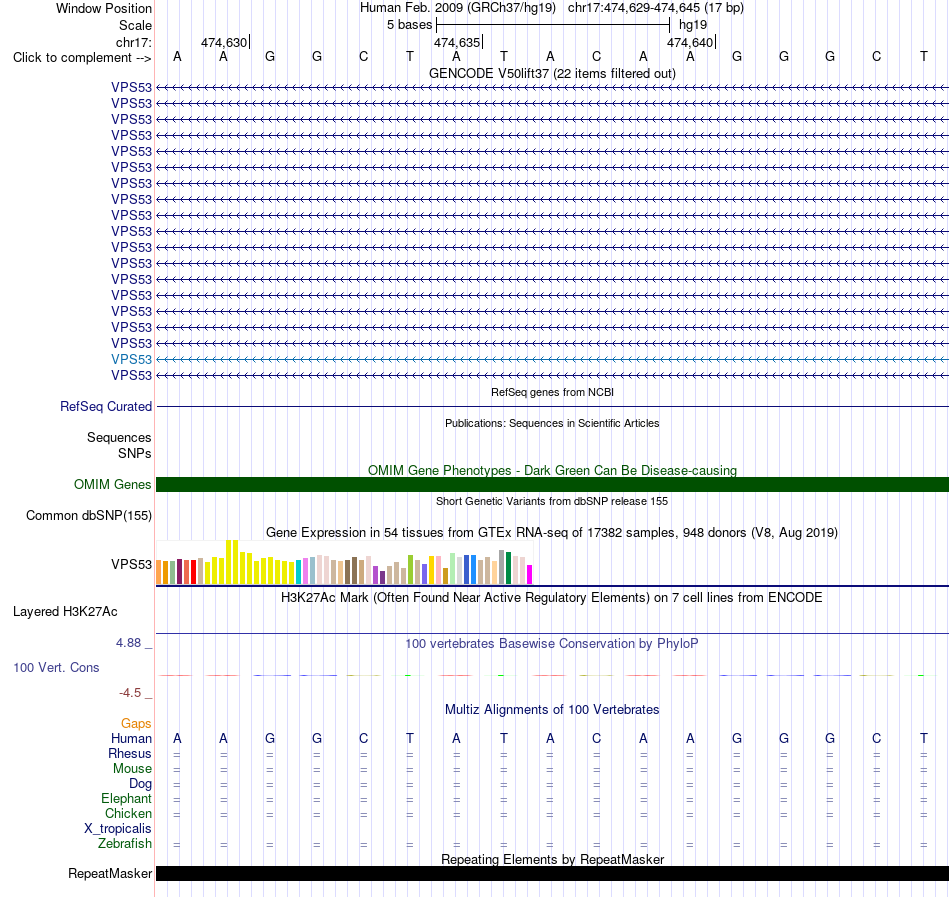
Task: Click the Common dbSNP(155) track label
Action: (x=89, y=515)
